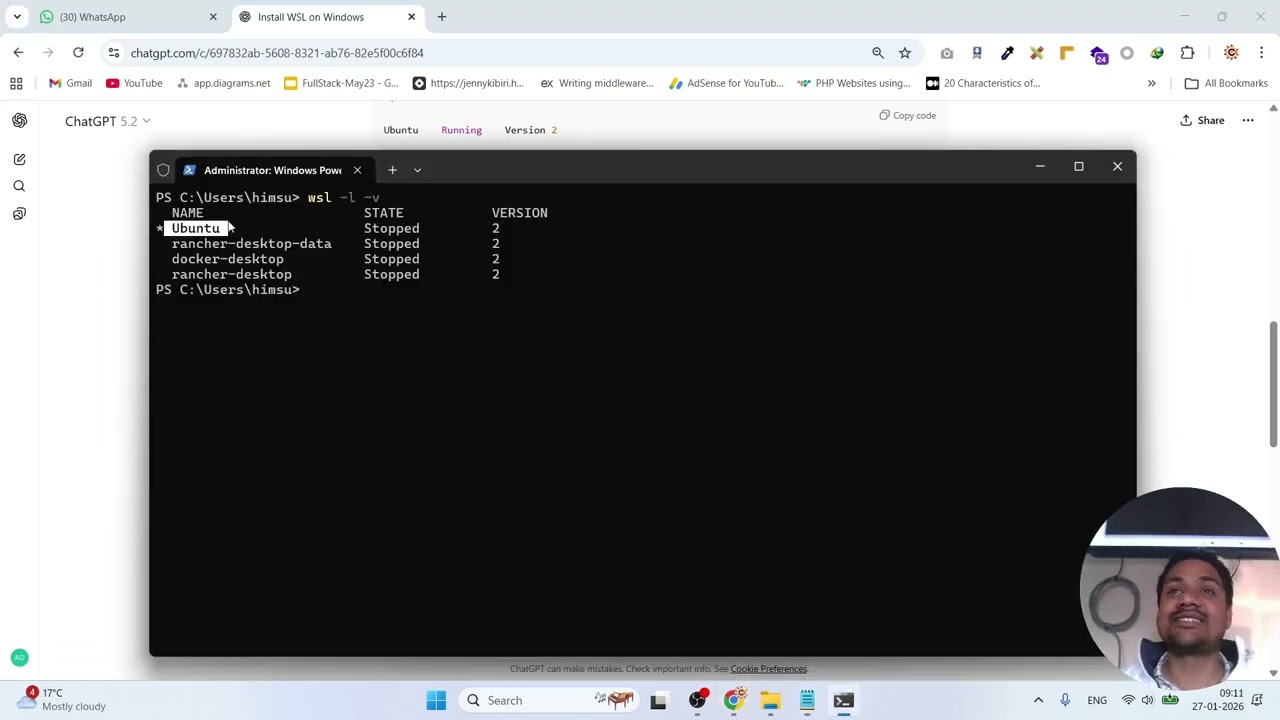Open YouTube bookmark
The height and width of the screenshot is (720, 1280).
pos(134,83)
